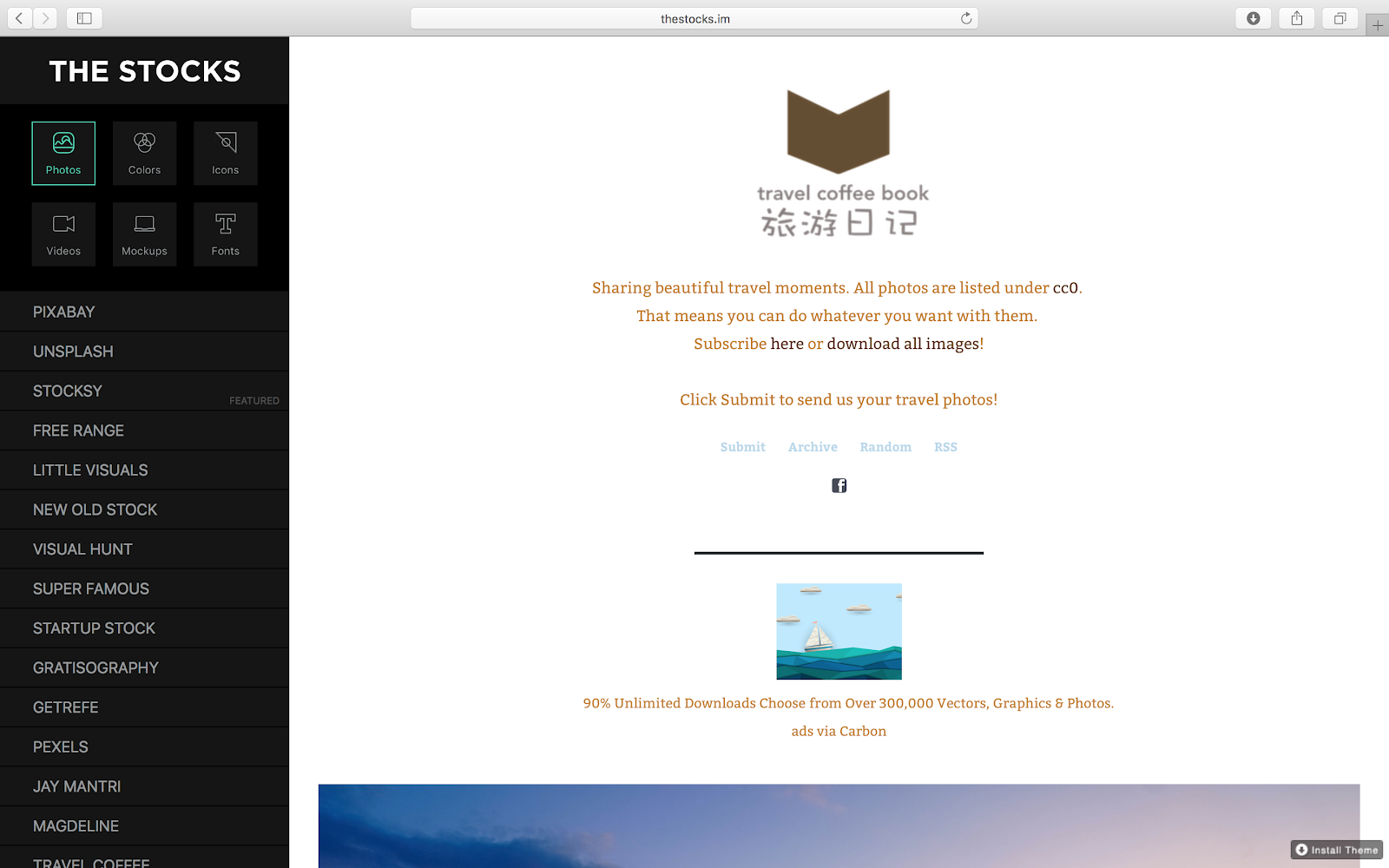
Task: Switch to the Videos category
Action: pyautogui.click(x=63, y=234)
